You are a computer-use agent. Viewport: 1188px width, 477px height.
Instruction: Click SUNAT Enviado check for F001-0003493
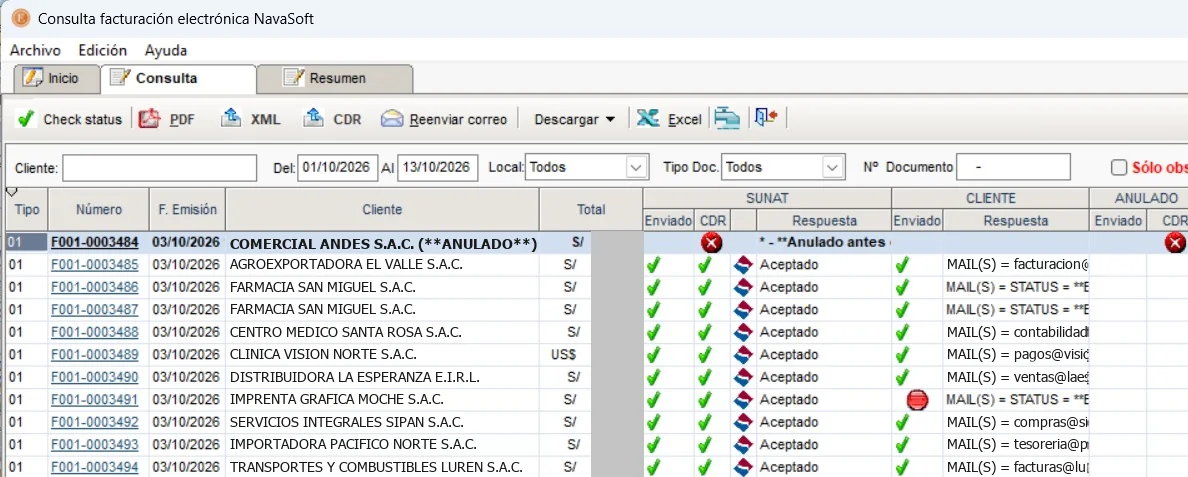[x=653, y=444]
